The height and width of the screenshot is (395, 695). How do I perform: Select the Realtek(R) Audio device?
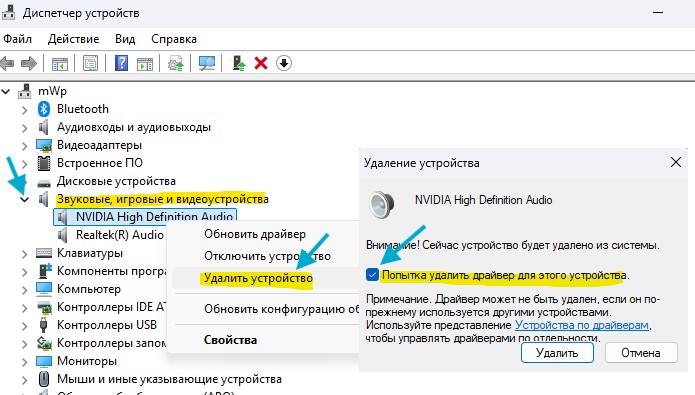(x=120, y=235)
